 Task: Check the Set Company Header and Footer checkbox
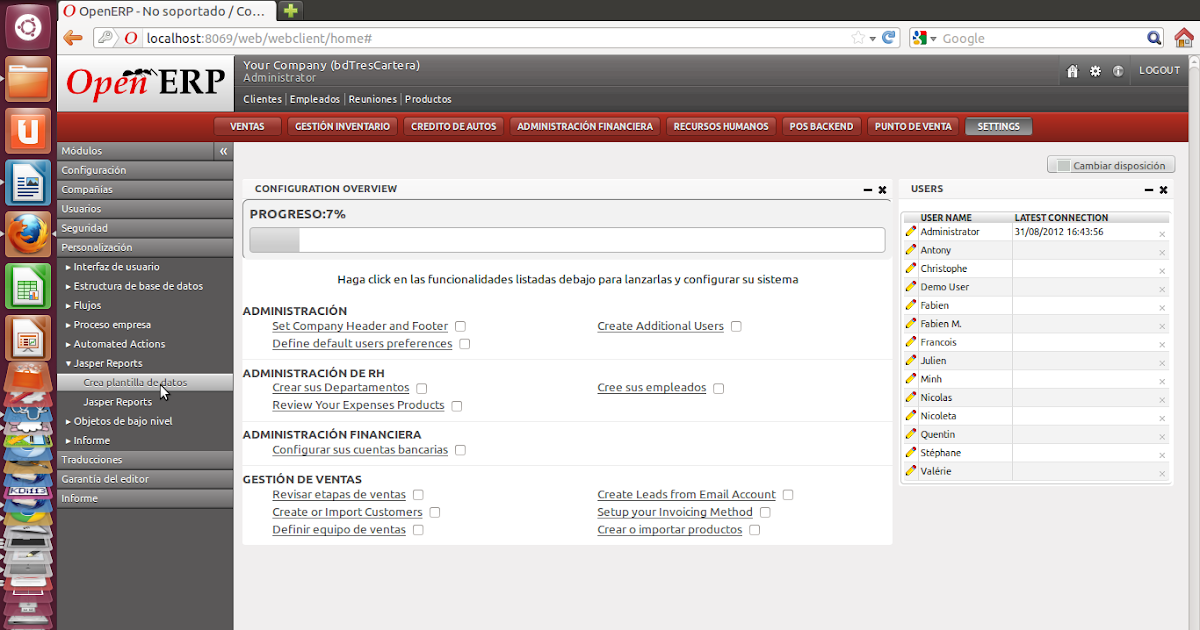459,326
